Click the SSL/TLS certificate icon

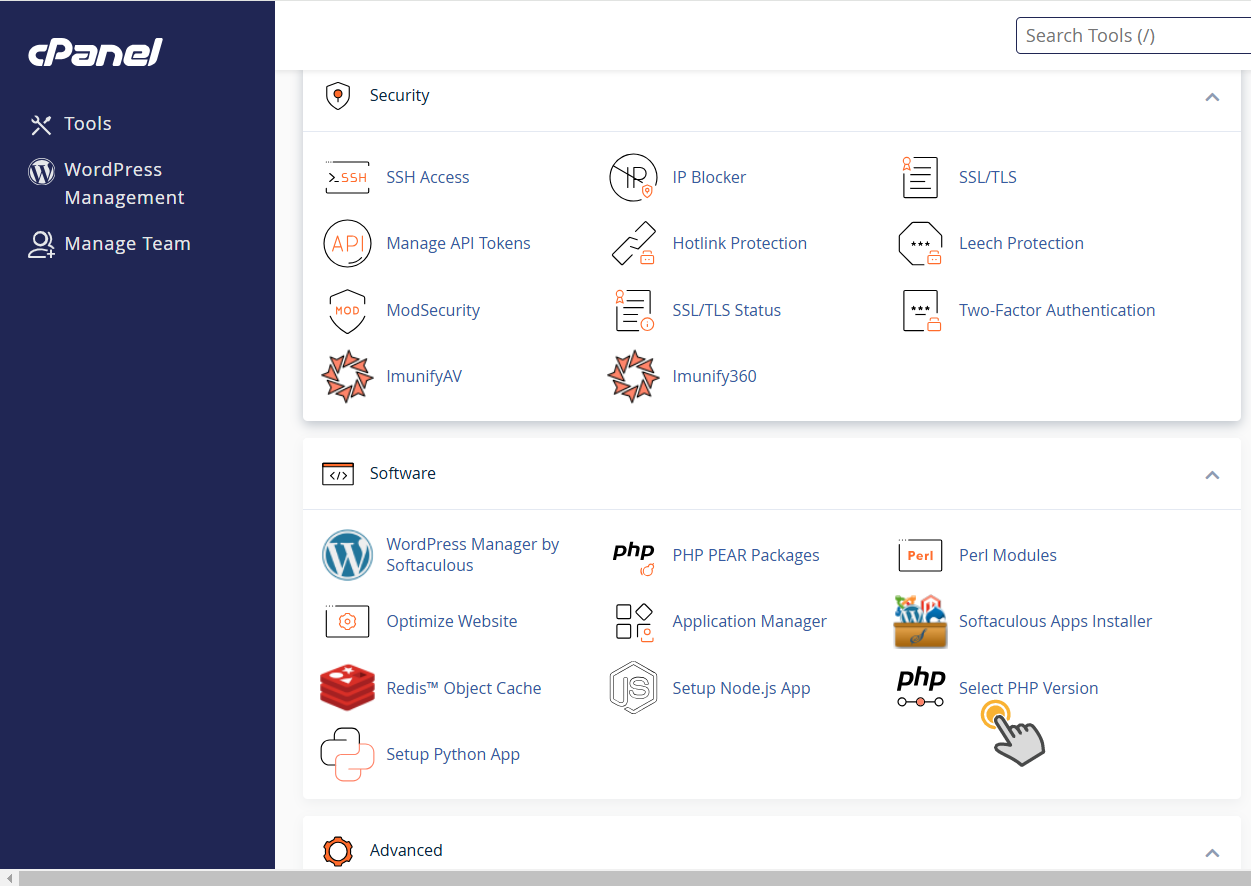920,177
